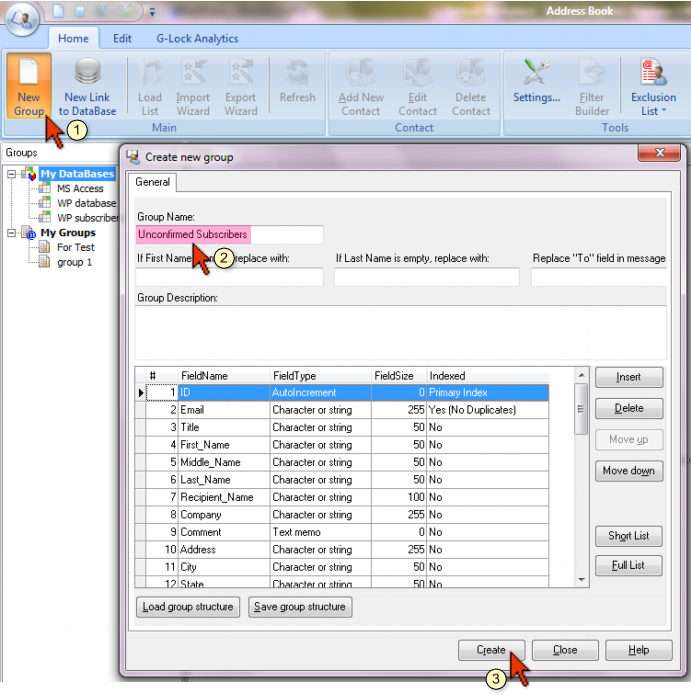Open New Link to DataBase
The image size is (691, 695).
pos(87,87)
